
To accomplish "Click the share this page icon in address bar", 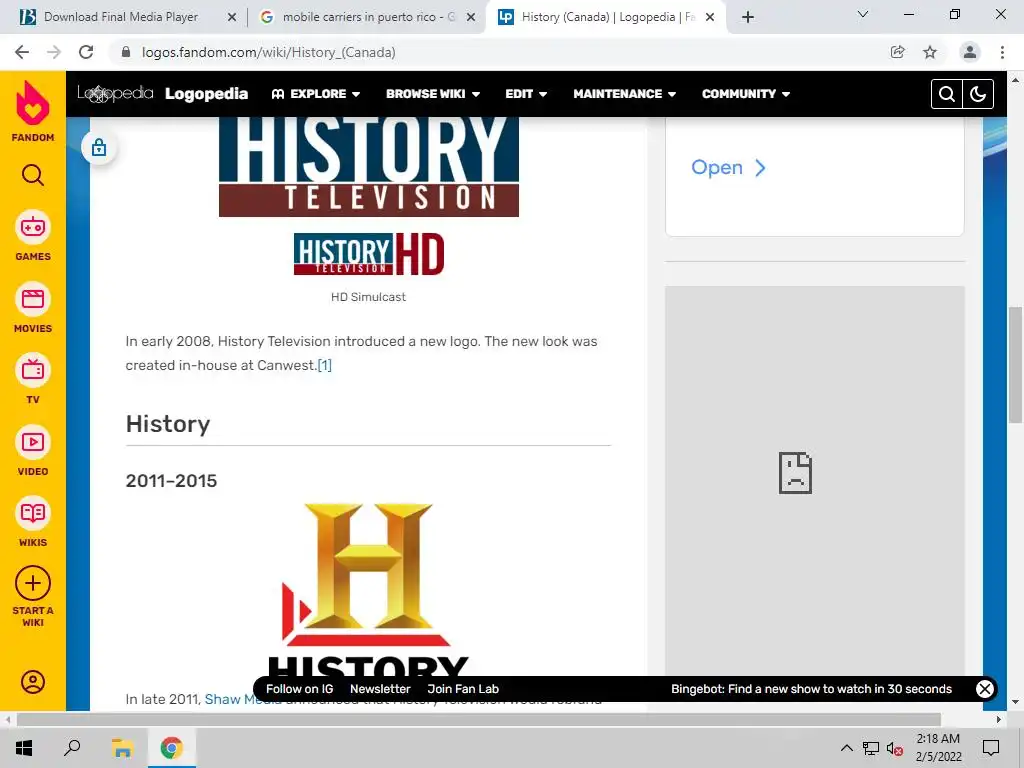I will coord(898,52).
